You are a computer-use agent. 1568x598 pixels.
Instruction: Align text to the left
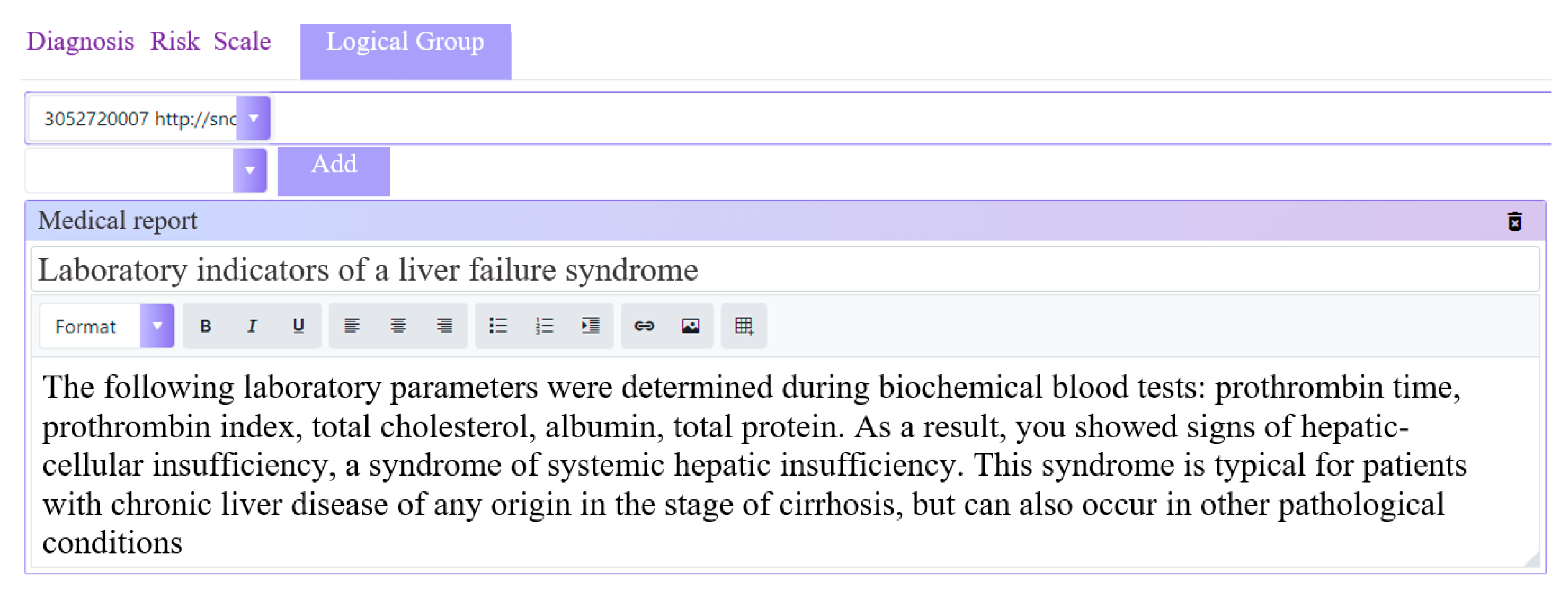pyautogui.click(x=352, y=326)
